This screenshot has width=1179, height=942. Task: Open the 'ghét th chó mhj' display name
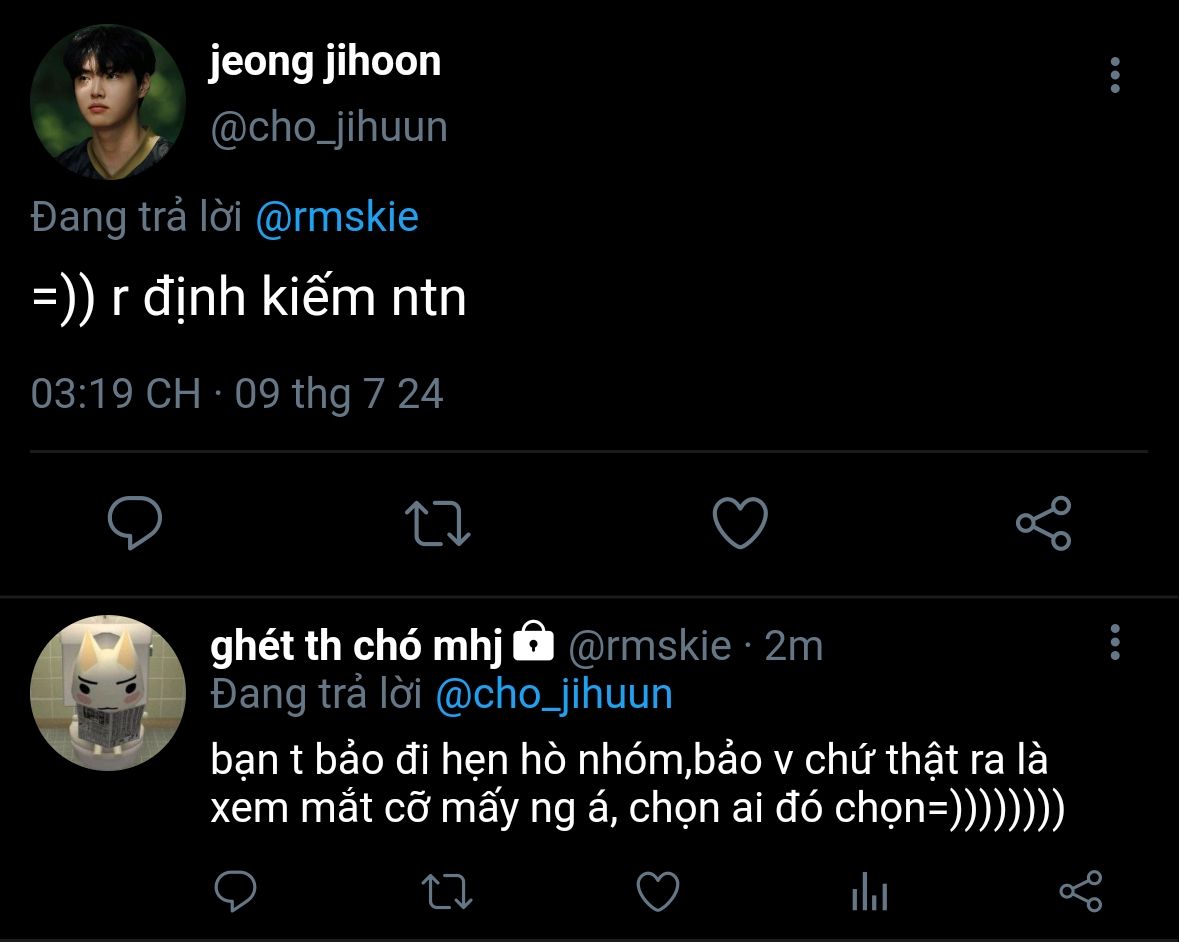(356, 646)
